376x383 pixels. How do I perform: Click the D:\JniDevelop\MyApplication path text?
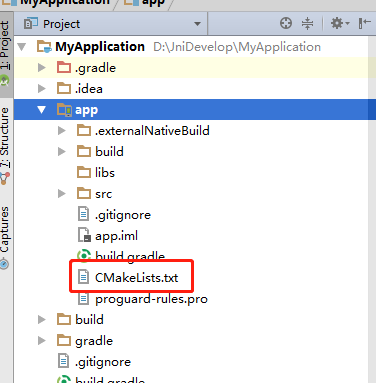[x=237, y=47]
